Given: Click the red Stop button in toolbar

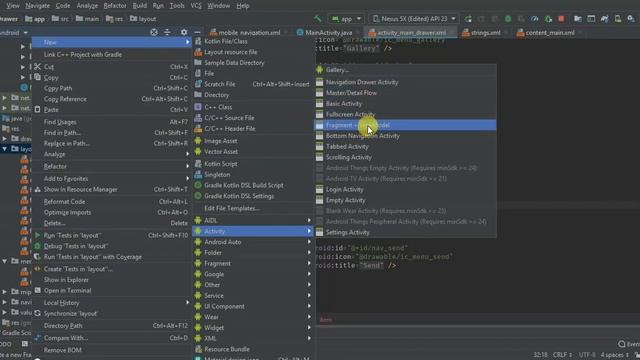Looking at the screenshot, I should click(x=561, y=19).
